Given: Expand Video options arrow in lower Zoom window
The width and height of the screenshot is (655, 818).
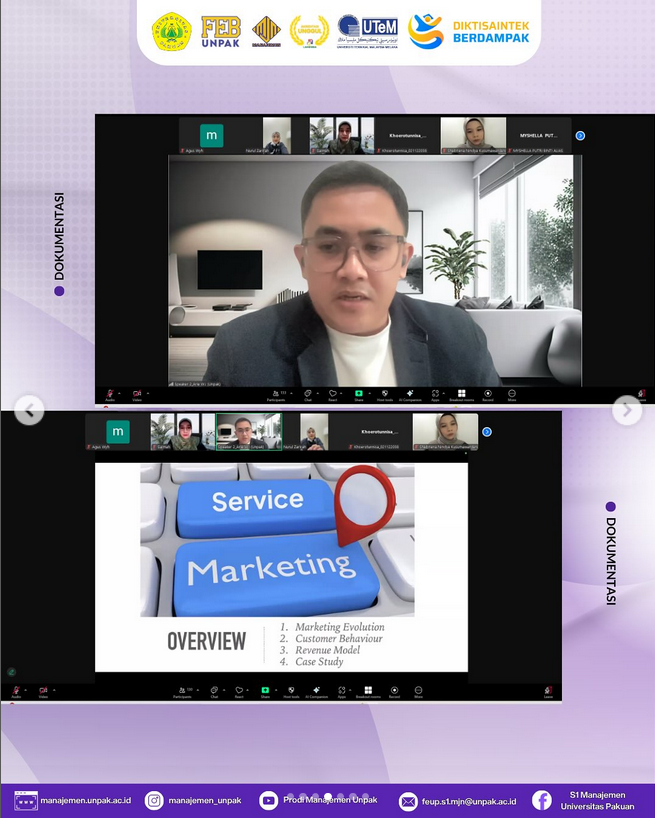Looking at the screenshot, I should pyautogui.click(x=54, y=690).
